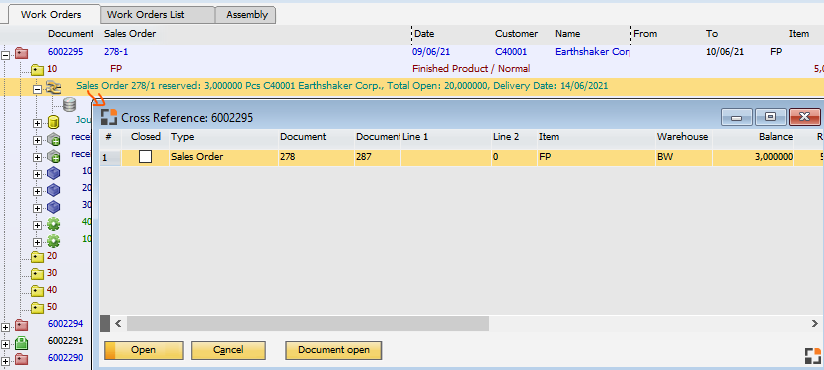Click the Customer column header in Work Orders
The height and width of the screenshot is (370, 824).
tap(516, 34)
